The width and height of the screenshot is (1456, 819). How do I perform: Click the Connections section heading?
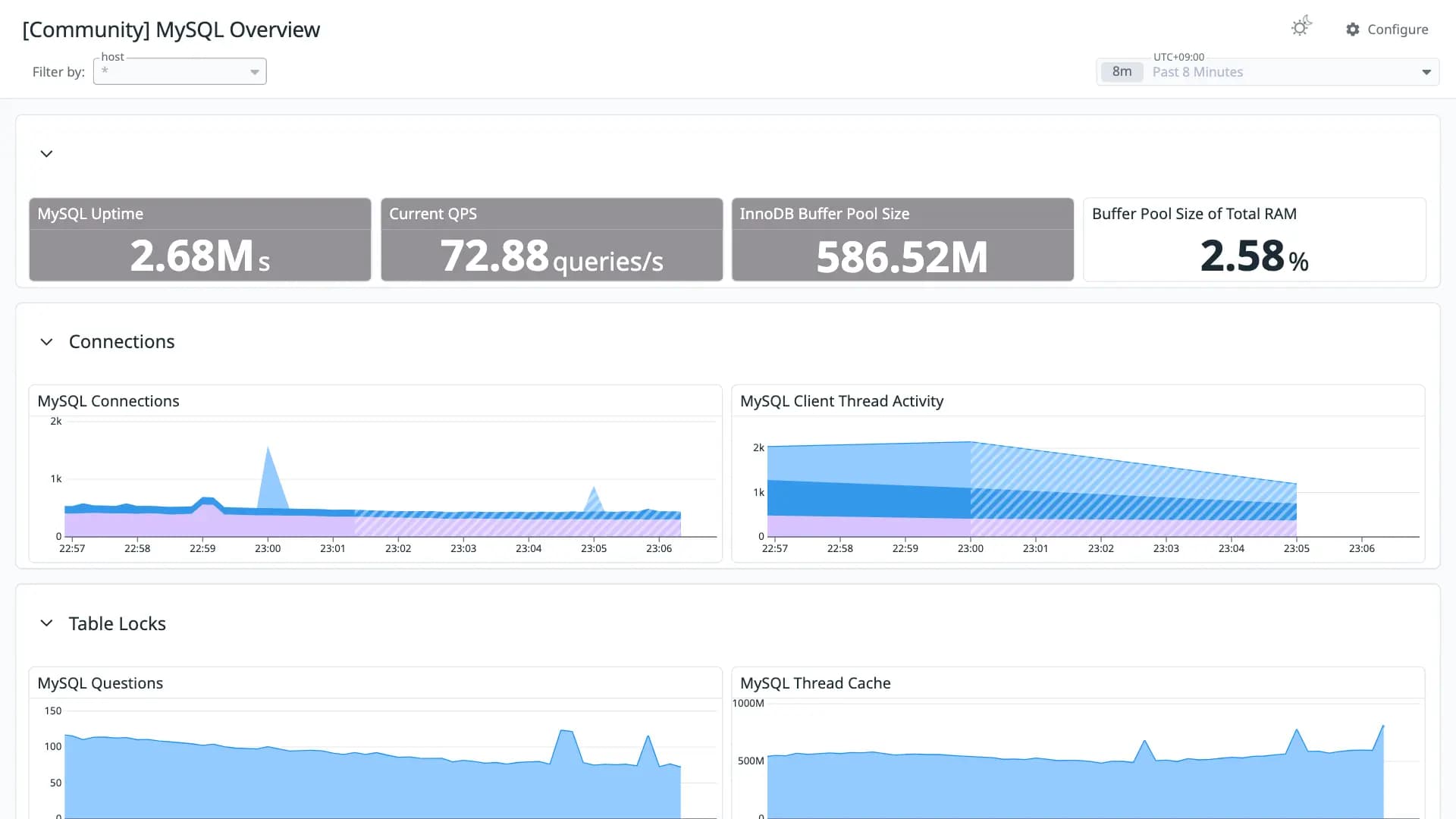click(x=121, y=342)
